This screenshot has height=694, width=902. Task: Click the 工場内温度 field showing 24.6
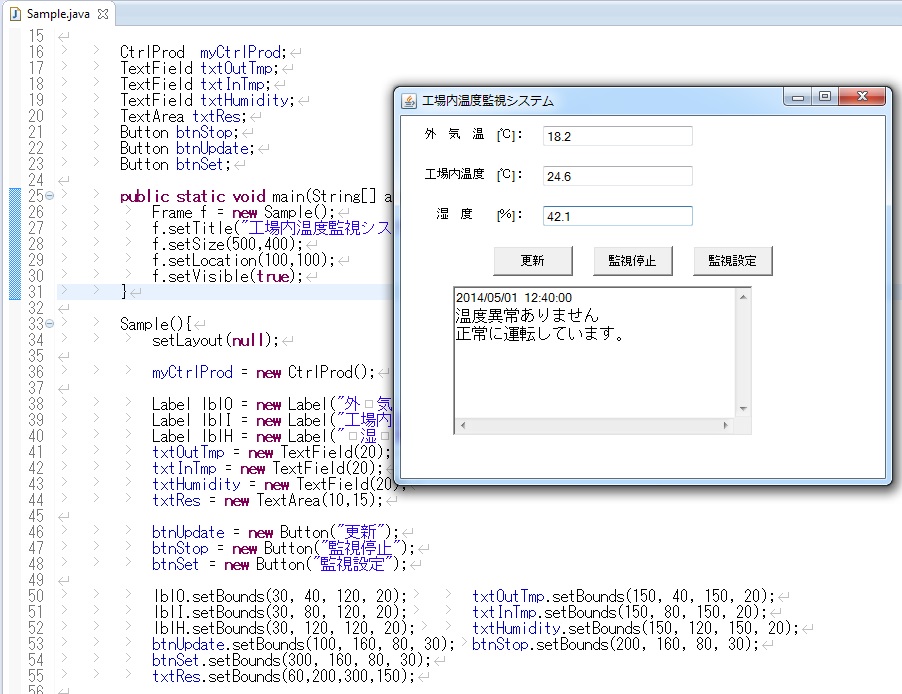pos(617,176)
